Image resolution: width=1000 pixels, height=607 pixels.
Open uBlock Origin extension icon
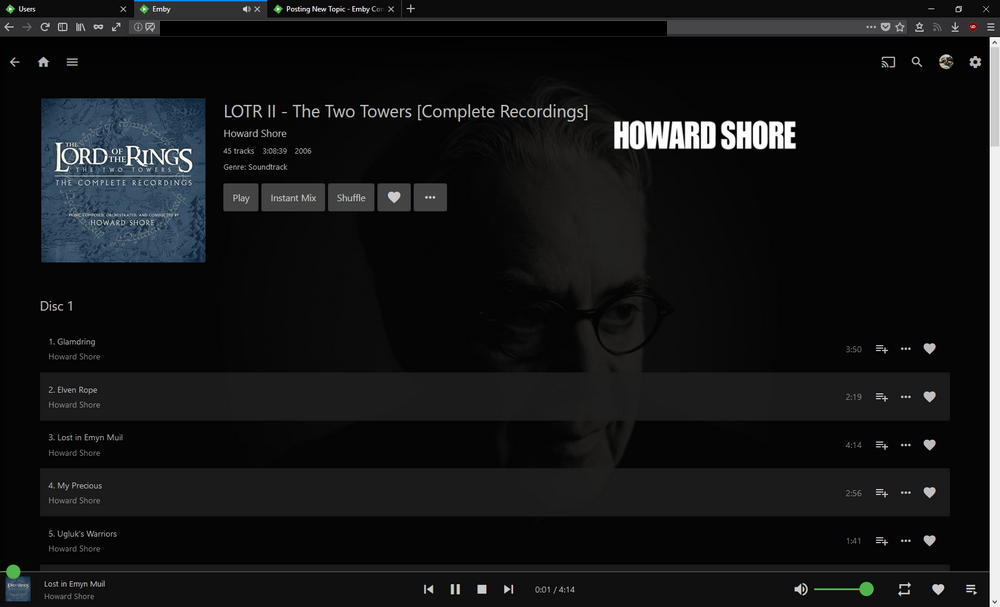[x=973, y=27]
